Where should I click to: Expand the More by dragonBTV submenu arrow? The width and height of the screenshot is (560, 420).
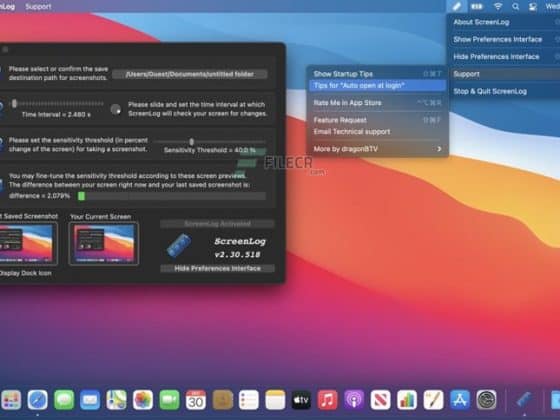point(439,149)
